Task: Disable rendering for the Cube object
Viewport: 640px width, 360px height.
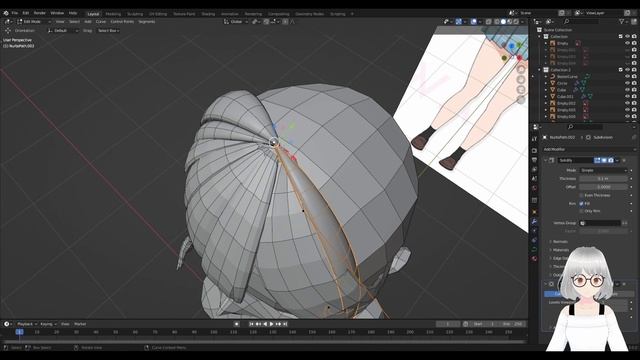Action: (634, 90)
